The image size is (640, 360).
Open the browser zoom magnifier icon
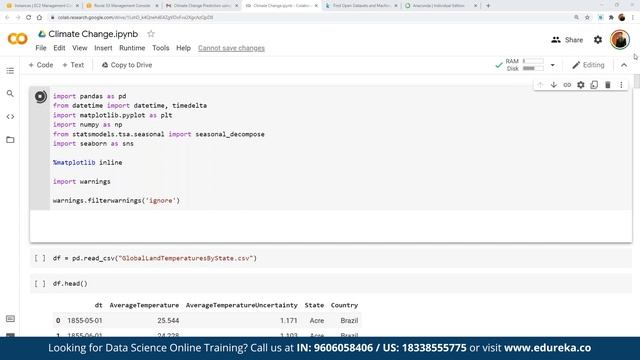576,18
